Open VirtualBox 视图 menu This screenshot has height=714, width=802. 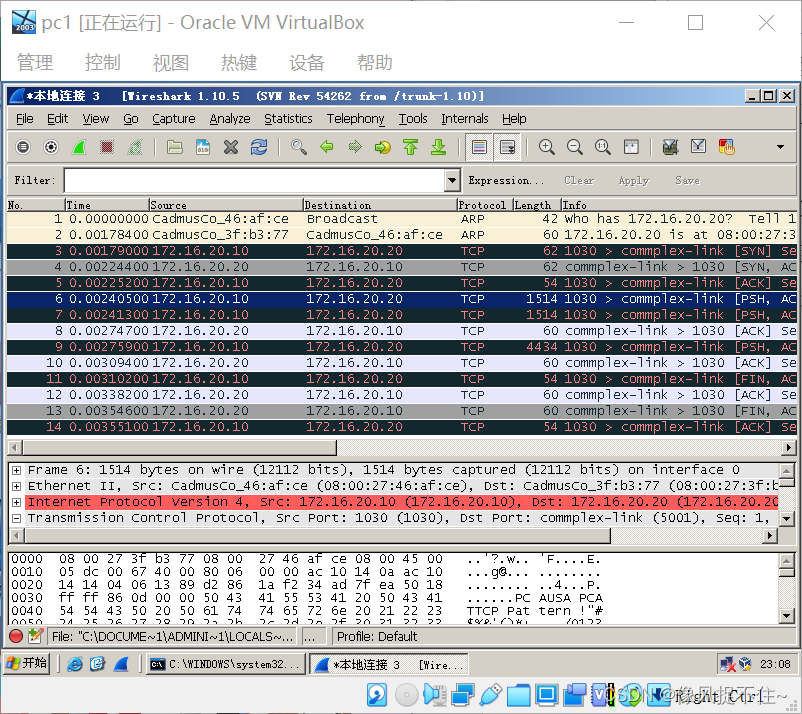(x=171, y=63)
